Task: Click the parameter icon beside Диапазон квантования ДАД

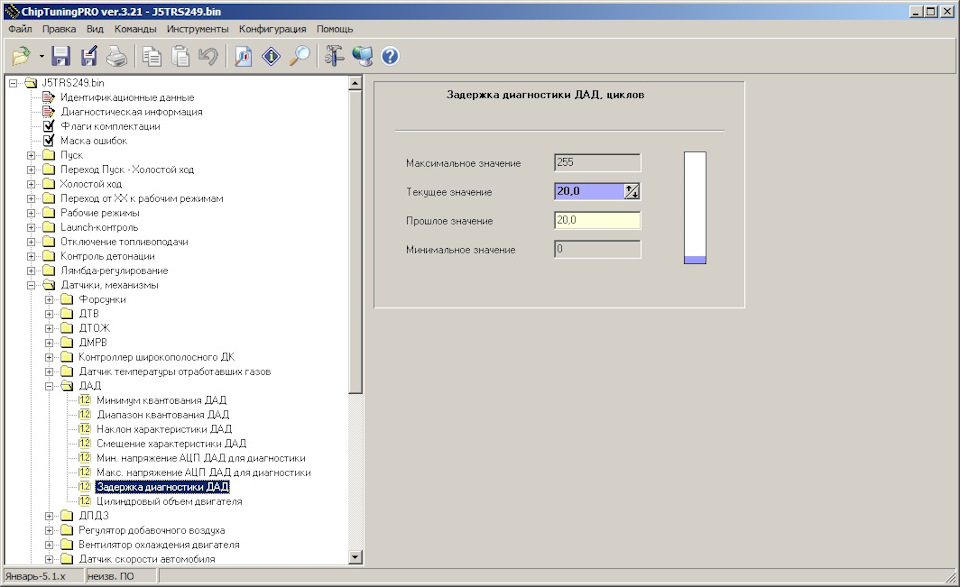Action: 84,414
